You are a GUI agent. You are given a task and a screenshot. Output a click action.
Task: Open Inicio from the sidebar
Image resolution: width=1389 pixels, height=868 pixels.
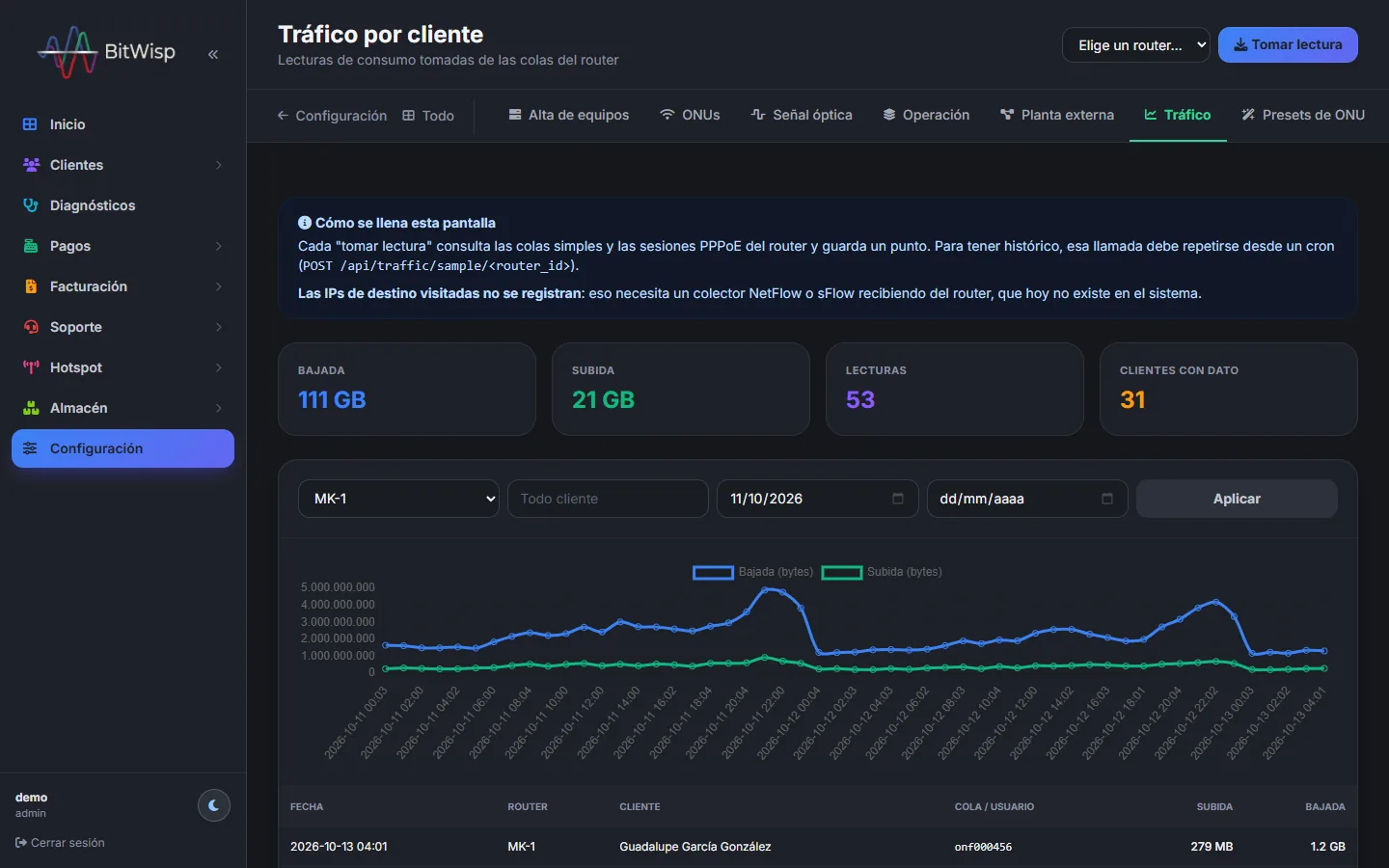123,124
